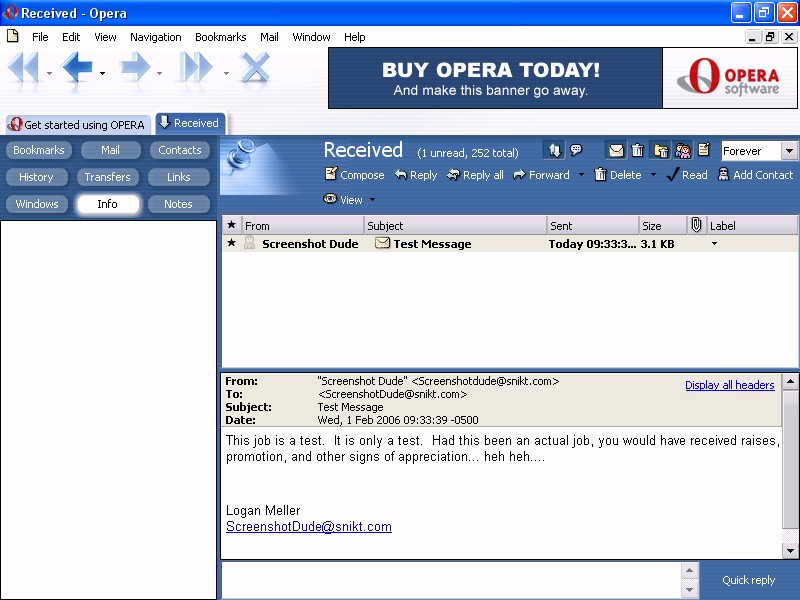Image resolution: width=800 pixels, height=600 pixels.
Task: Switch to Get started using OPERA tab
Action: [x=78, y=124]
